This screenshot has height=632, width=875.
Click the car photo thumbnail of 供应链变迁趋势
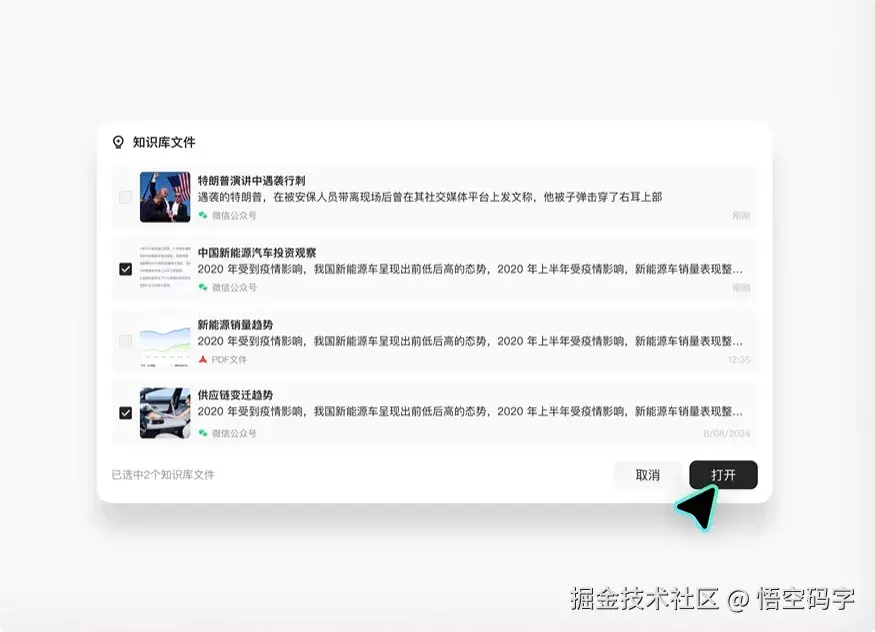click(x=167, y=412)
